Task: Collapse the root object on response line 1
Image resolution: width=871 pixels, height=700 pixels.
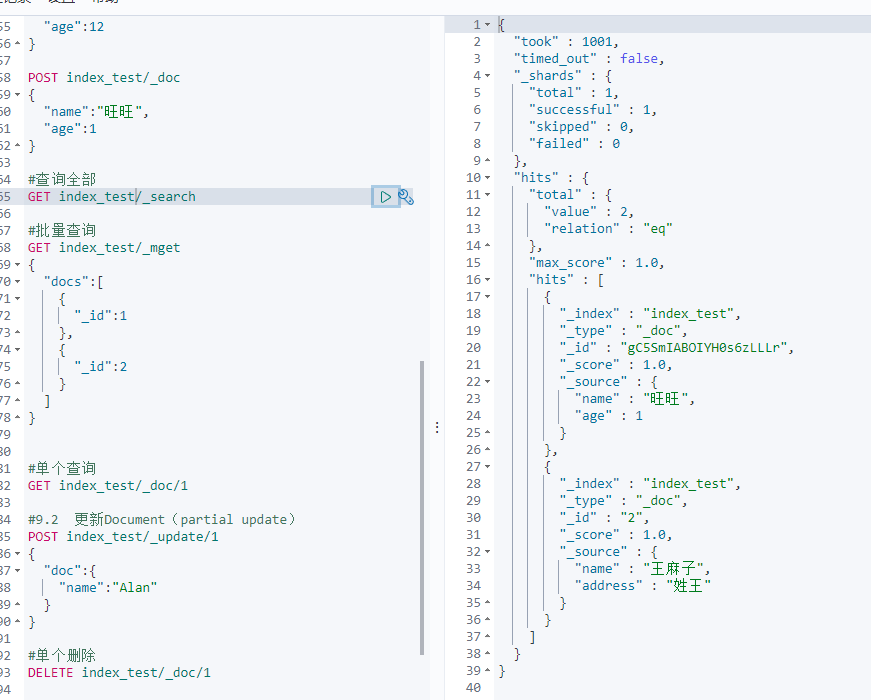Action: click(x=487, y=25)
